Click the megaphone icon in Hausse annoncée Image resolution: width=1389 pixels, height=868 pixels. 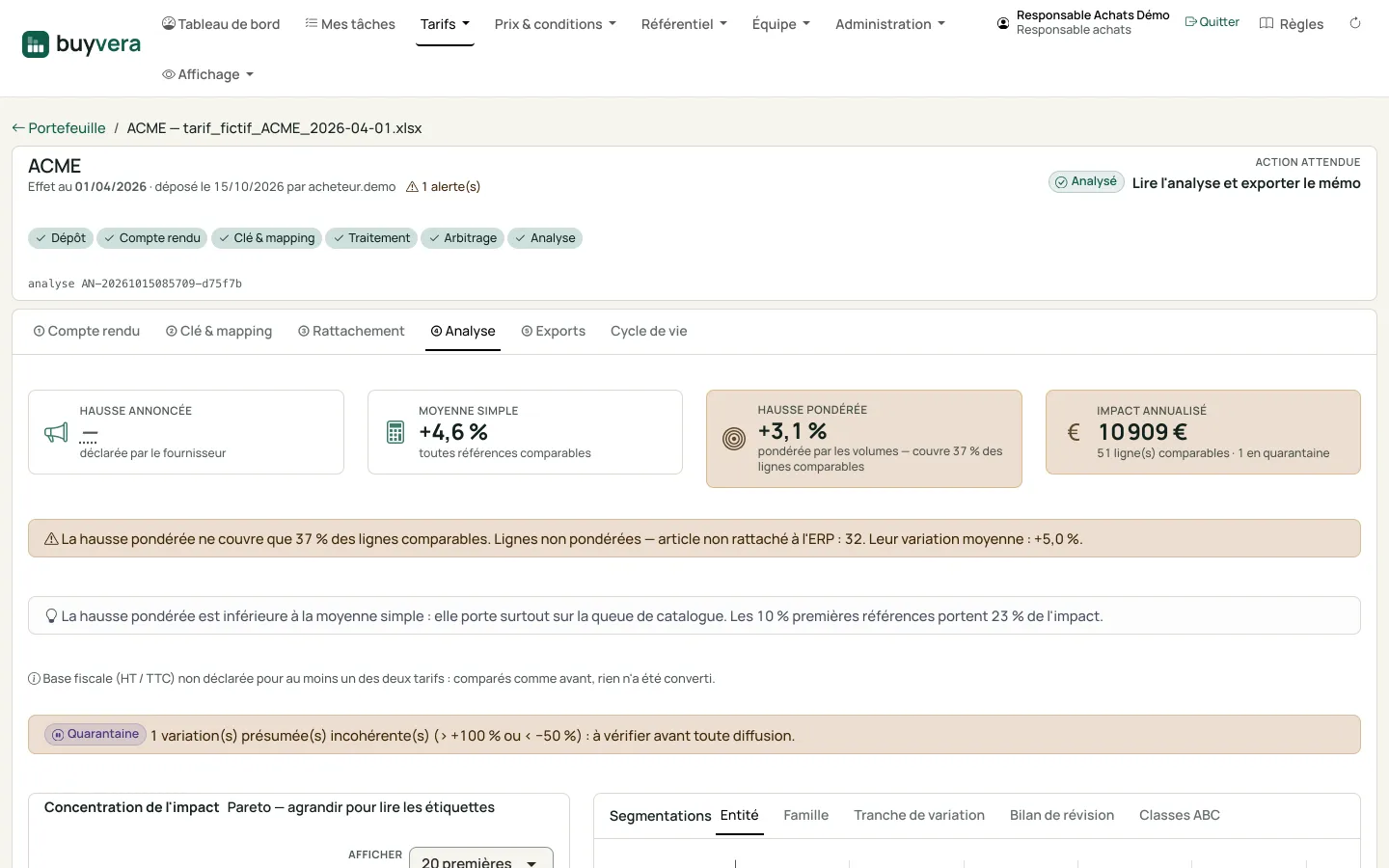coord(56,432)
